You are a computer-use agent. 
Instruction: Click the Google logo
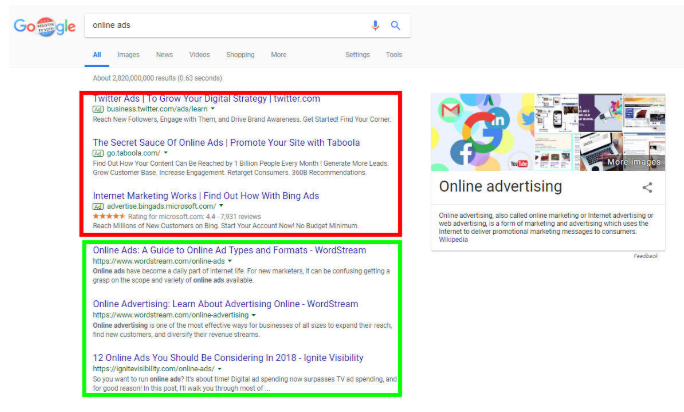(x=44, y=27)
